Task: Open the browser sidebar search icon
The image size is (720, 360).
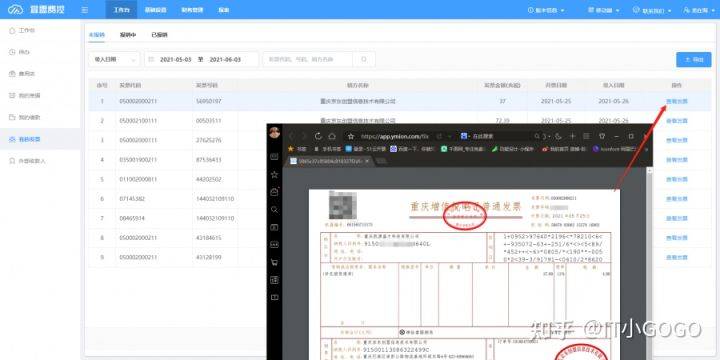Action: click(275, 209)
